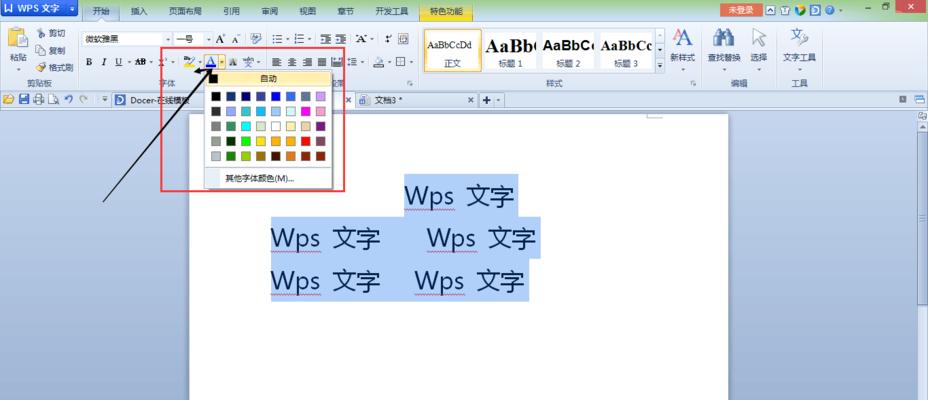Set right text alignment
928x400 pixels.
(307, 62)
